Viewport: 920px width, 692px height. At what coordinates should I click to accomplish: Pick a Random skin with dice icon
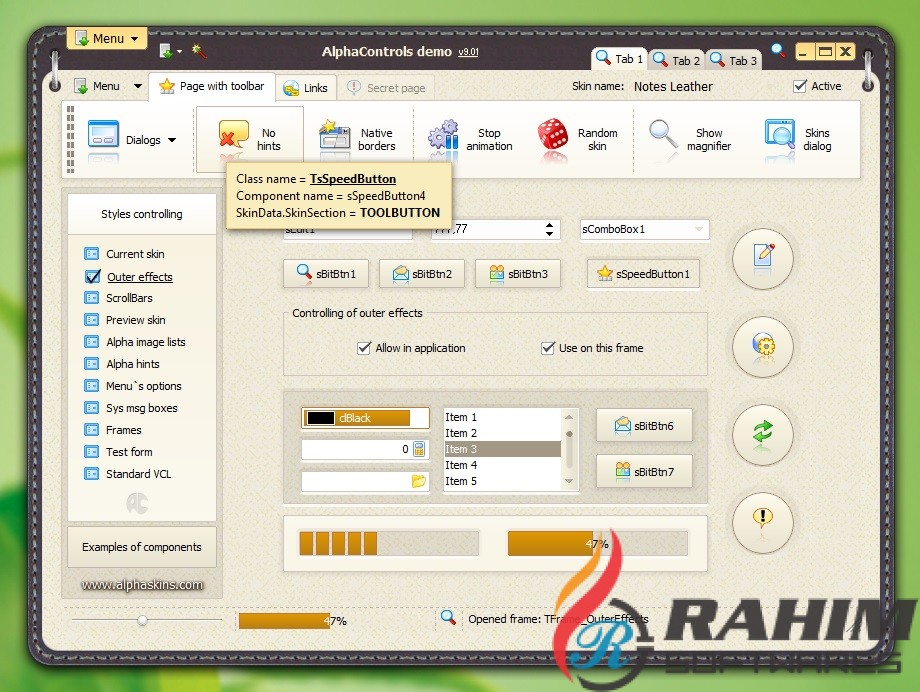(578, 139)
